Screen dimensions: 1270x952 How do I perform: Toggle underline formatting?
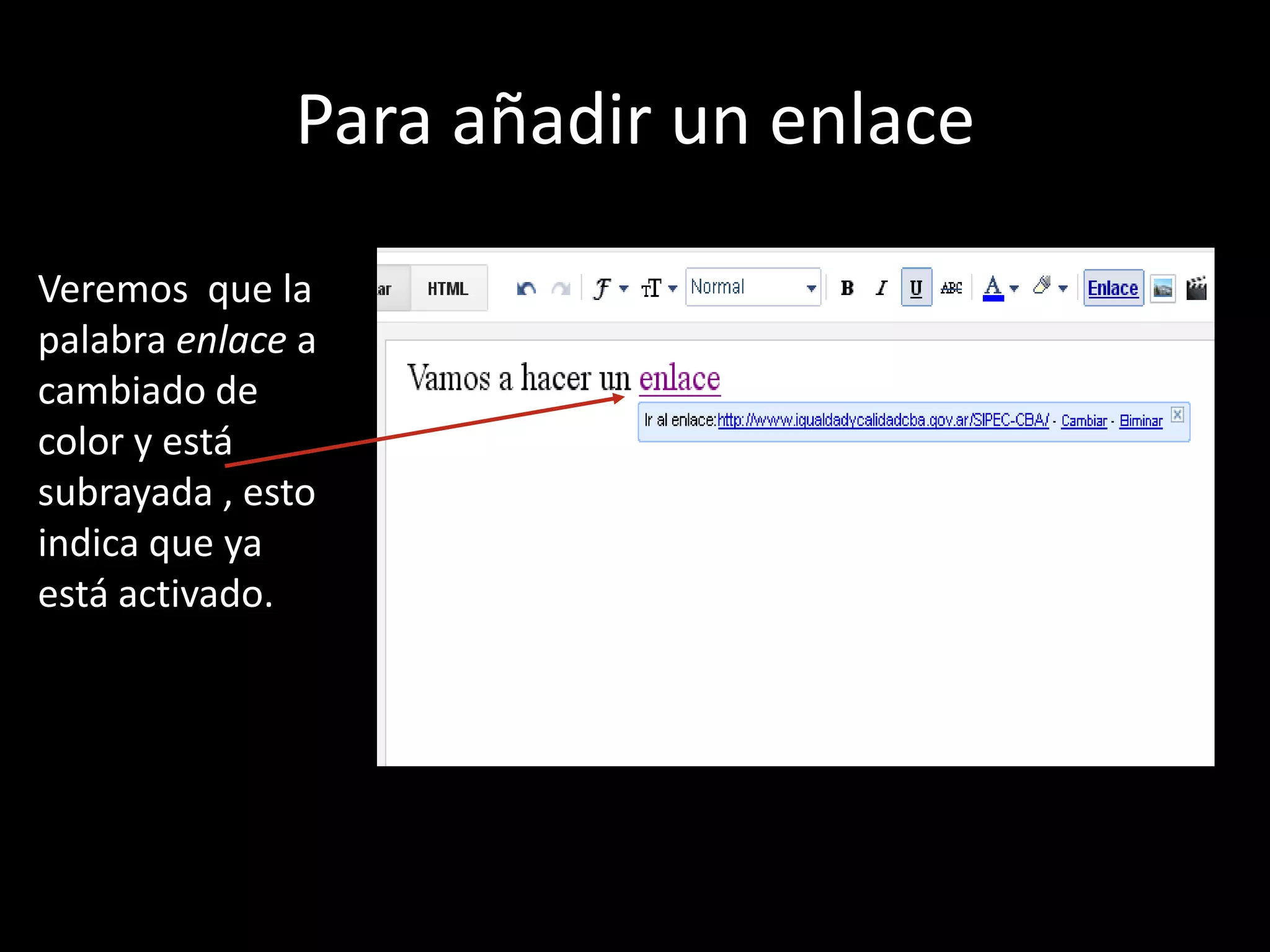[x=916, y=288]
